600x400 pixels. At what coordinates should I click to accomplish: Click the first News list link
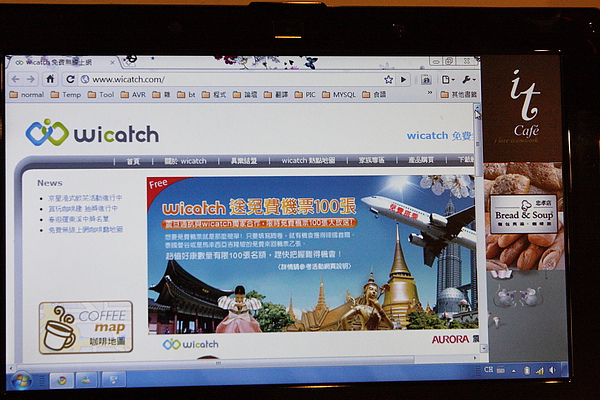point(85,198)
